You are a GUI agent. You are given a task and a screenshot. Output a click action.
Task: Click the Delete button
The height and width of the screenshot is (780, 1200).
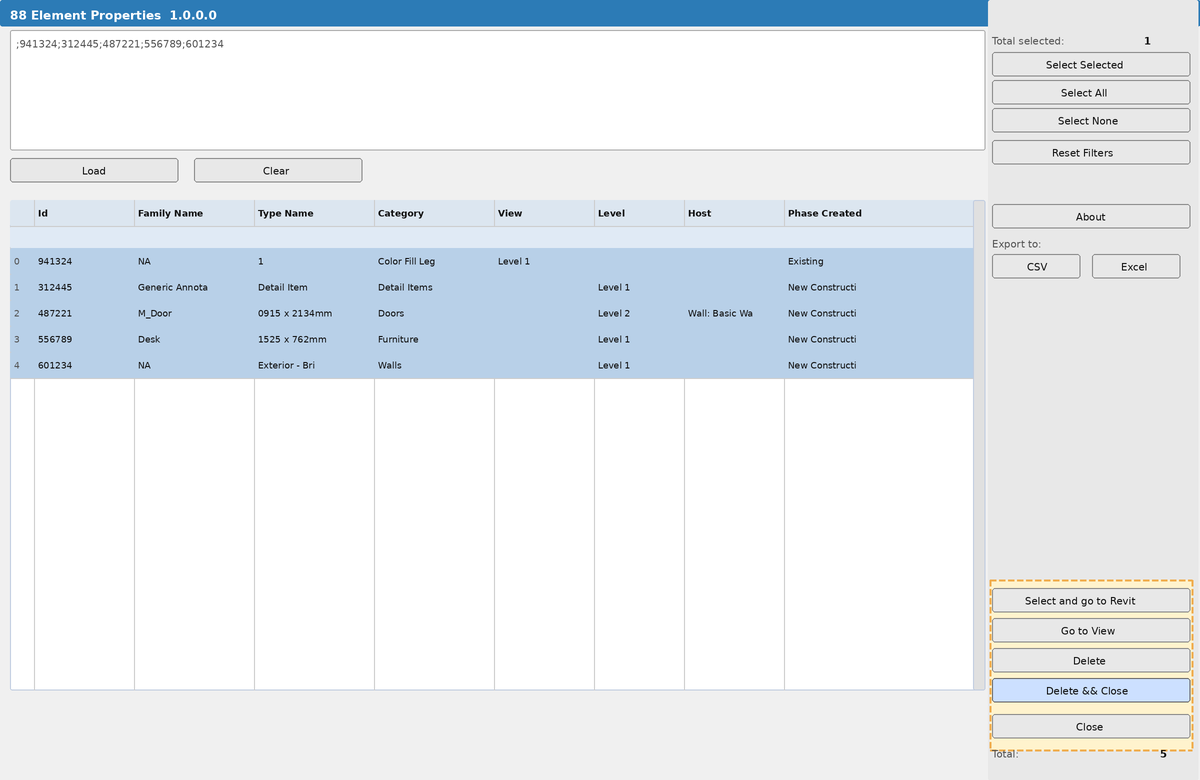pos(1090,660)
